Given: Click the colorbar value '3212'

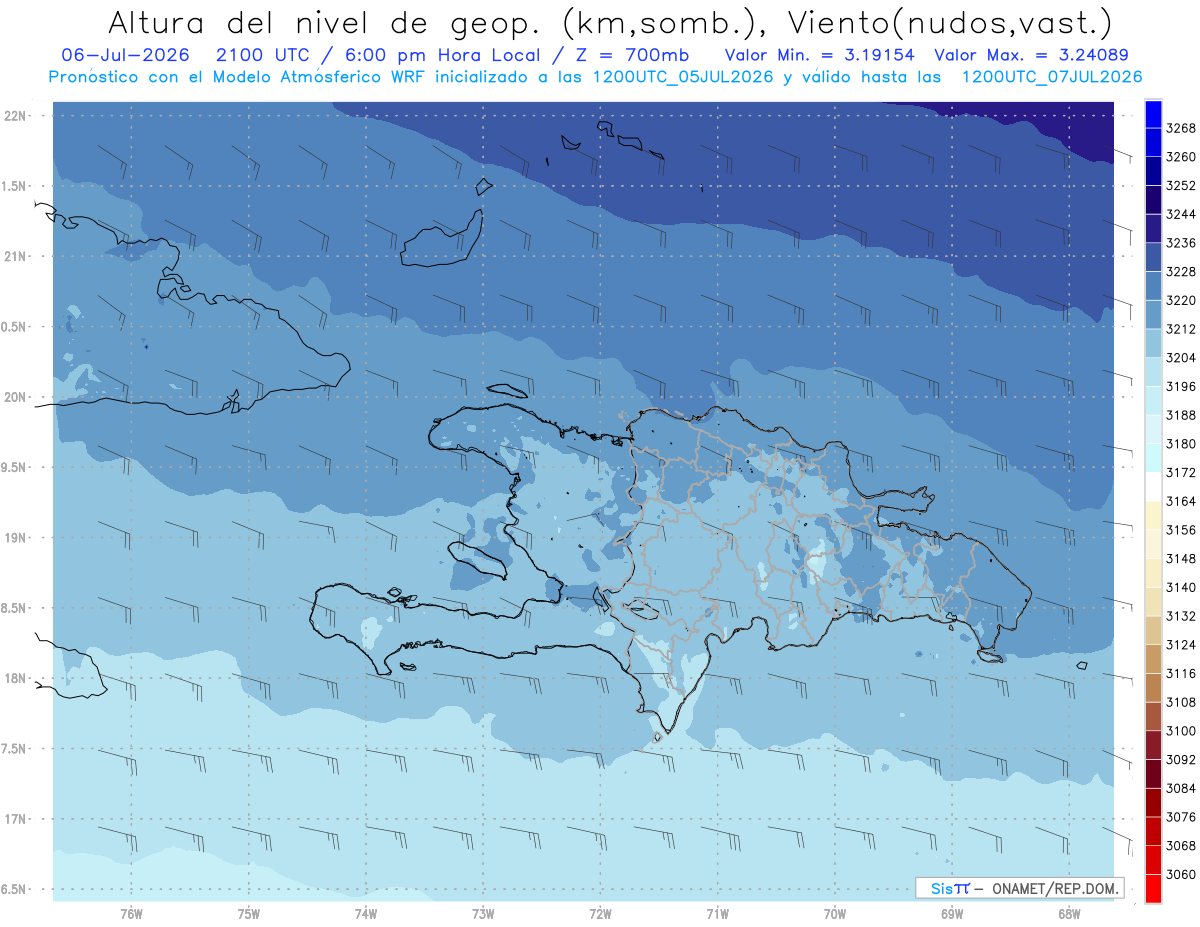Looking at the screenshot, I should pos(1181,329).
